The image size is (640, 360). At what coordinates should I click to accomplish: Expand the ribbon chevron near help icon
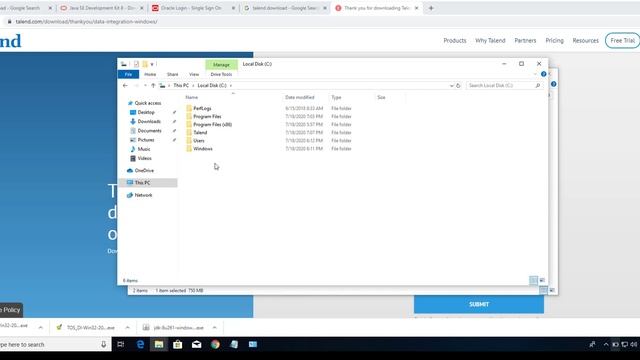click(x=535, y=74)
